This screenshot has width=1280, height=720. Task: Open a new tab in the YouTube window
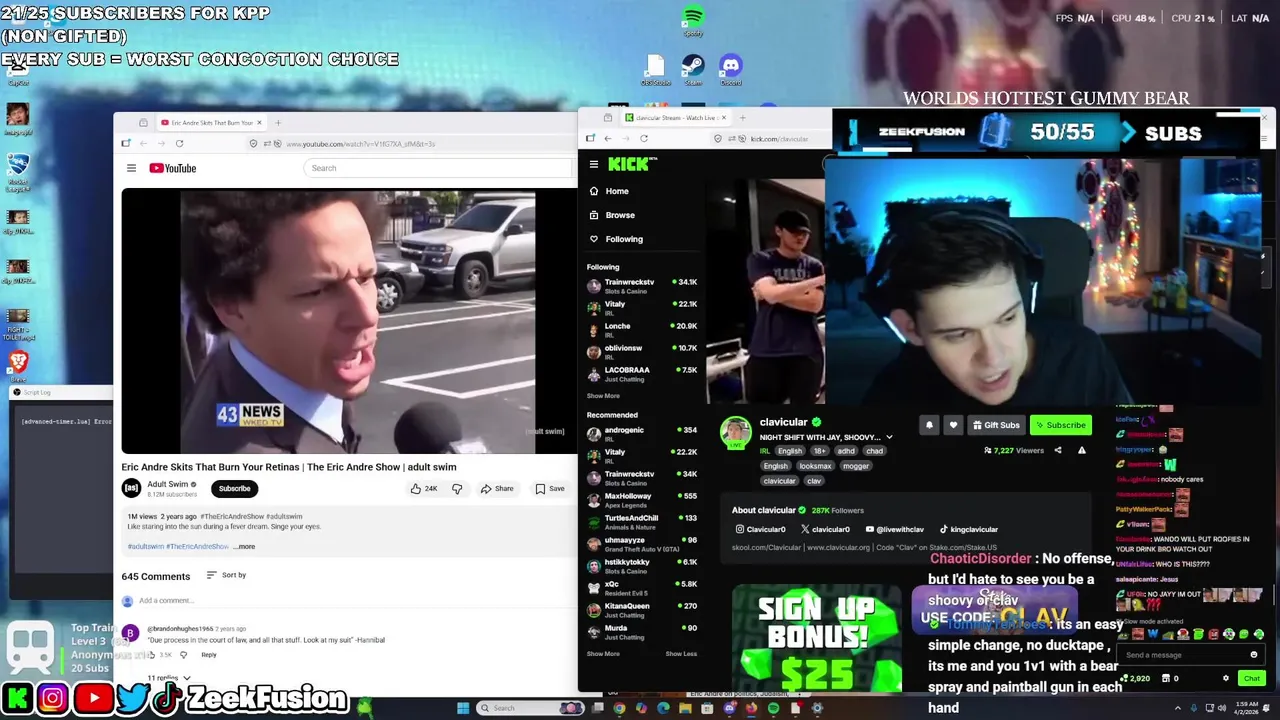[278, 123]
